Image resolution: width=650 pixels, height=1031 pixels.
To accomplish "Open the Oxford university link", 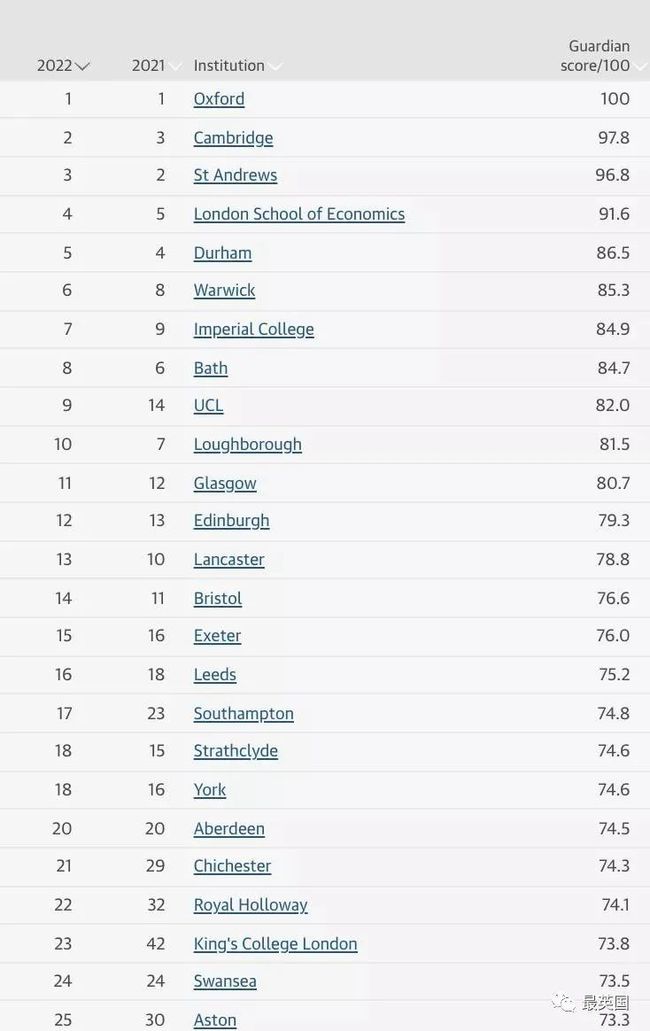I will [219, 99].
